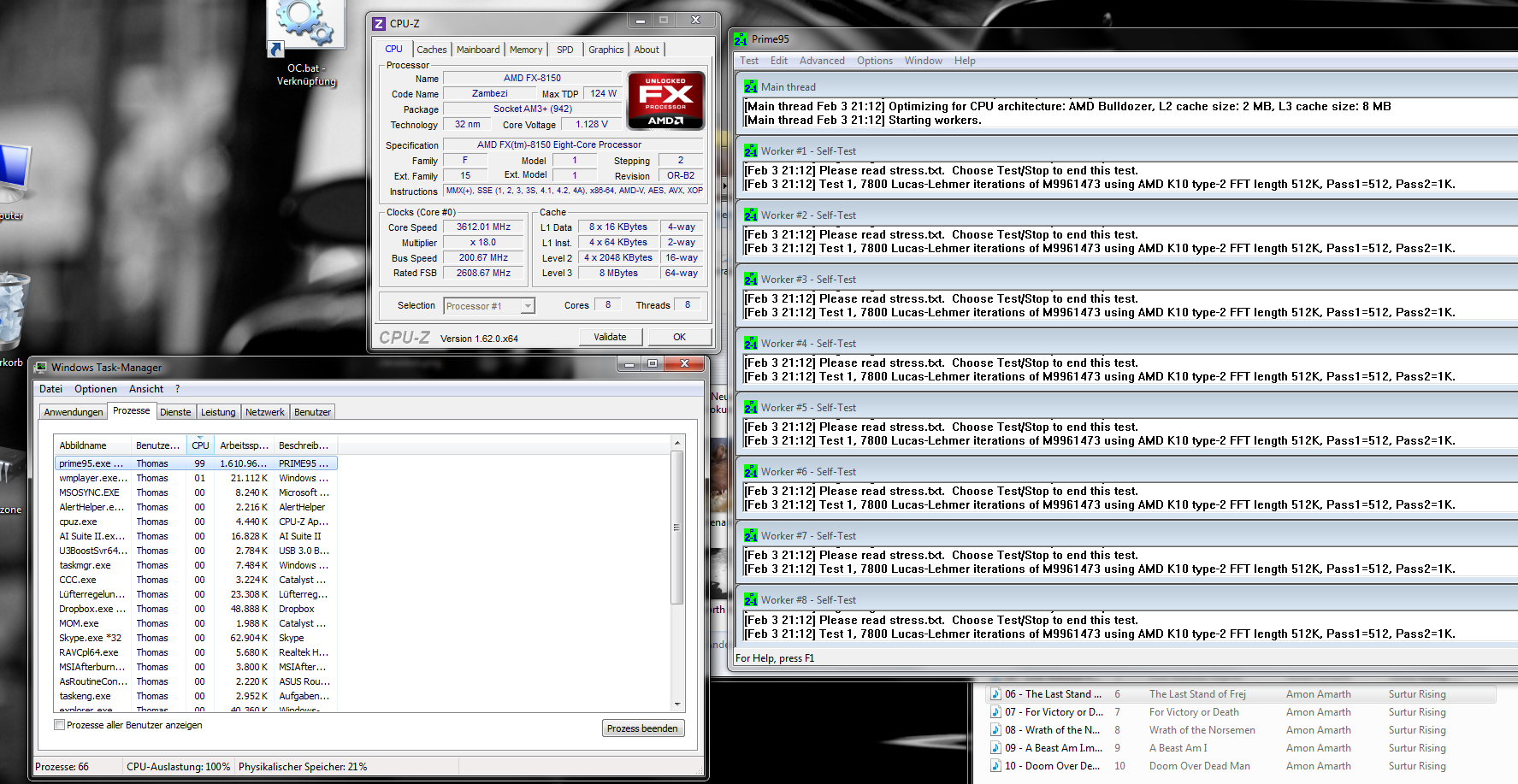Screen dimensions: 1518x784
Task: Switch to the Mainboard tab in CPU-Z
Action: [x=478, y=50]
